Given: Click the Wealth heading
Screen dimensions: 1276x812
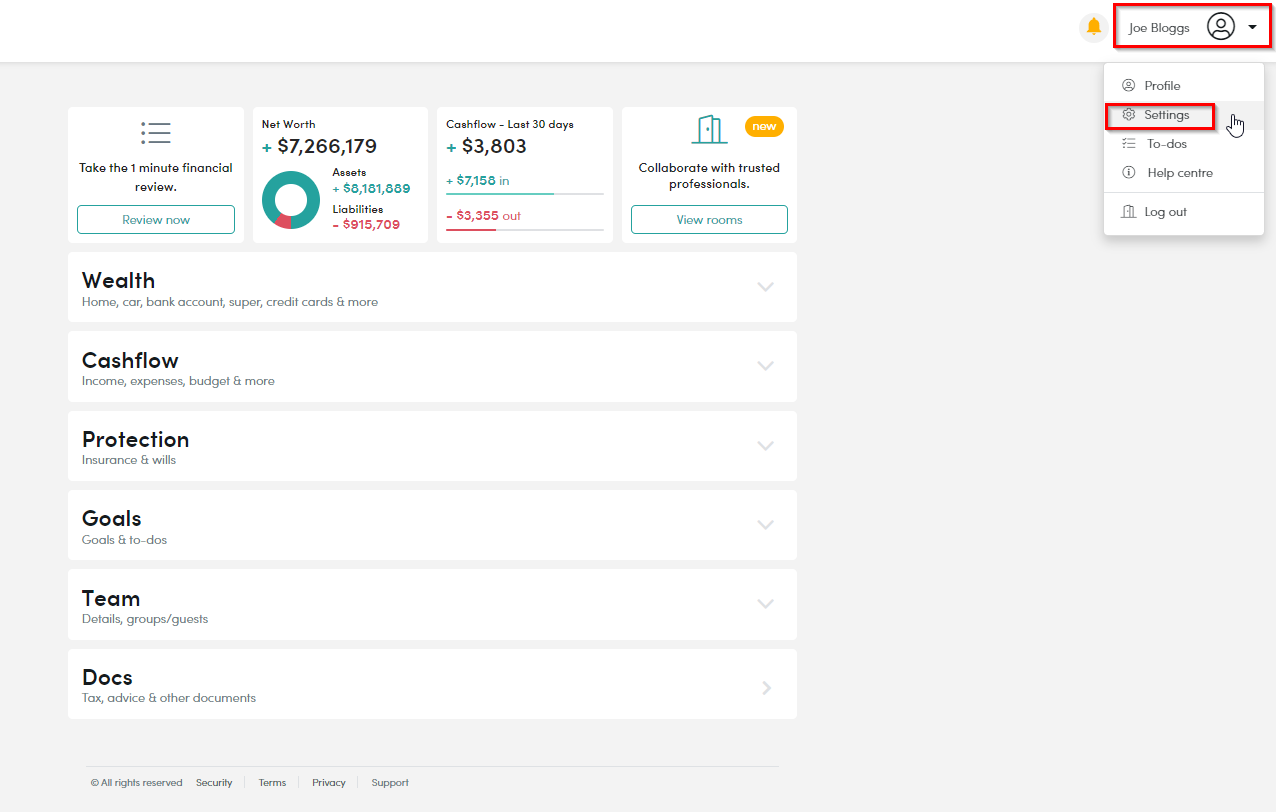Looking at the screenshot, I should (118, 281).
